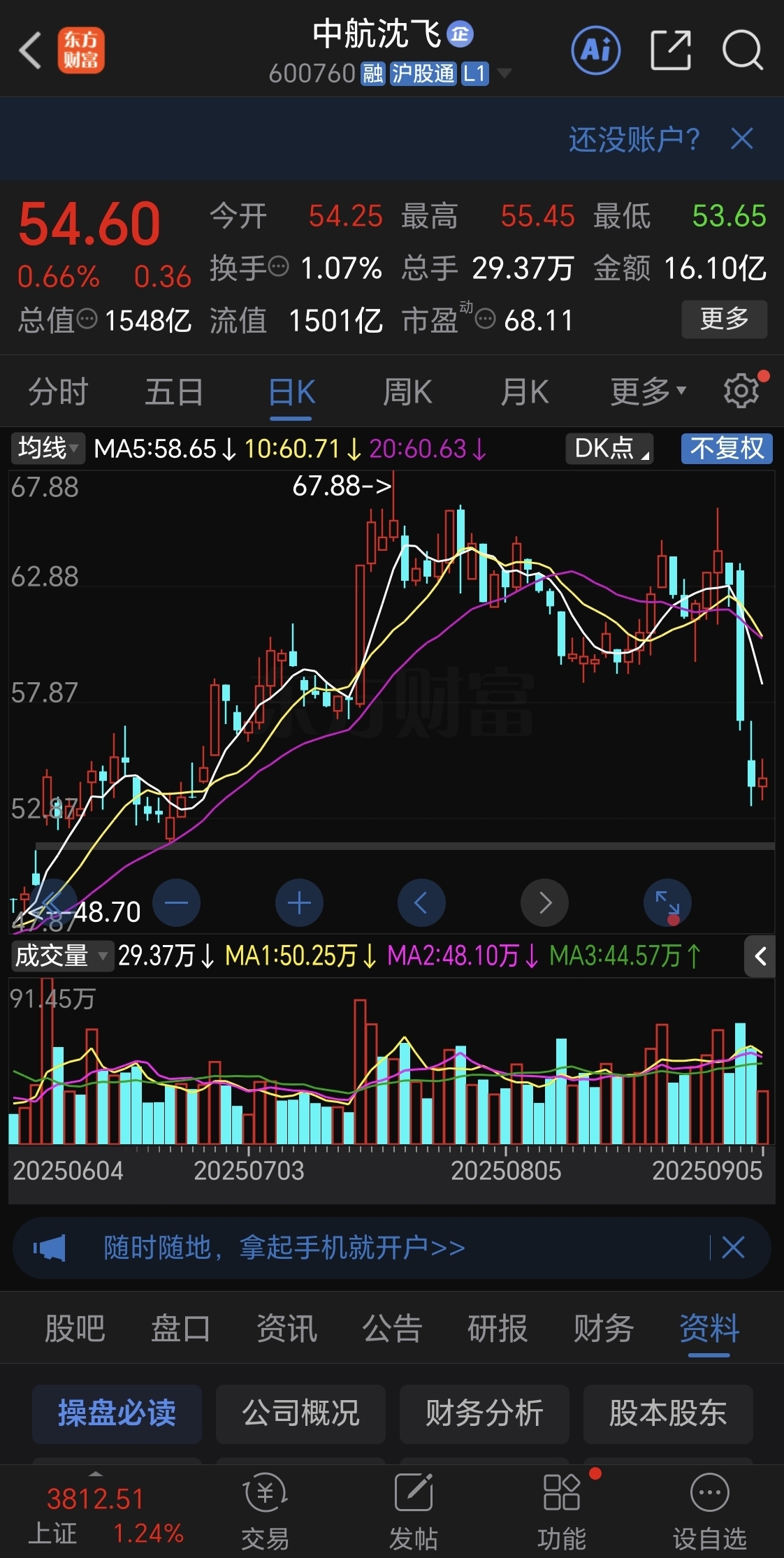Screen dimensions: 784x1558
Task: Open the search magnifier icon
Action: [x=743, y=50]
